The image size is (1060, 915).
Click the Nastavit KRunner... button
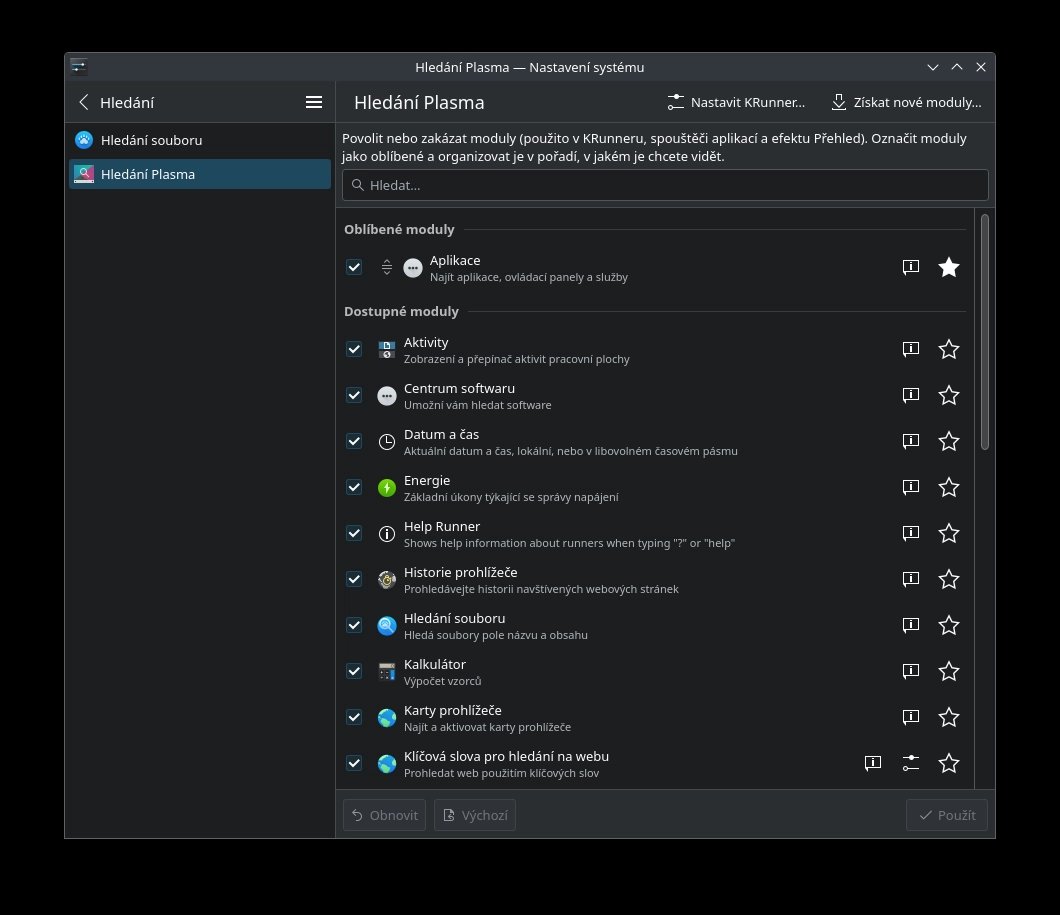coord(736,102)
